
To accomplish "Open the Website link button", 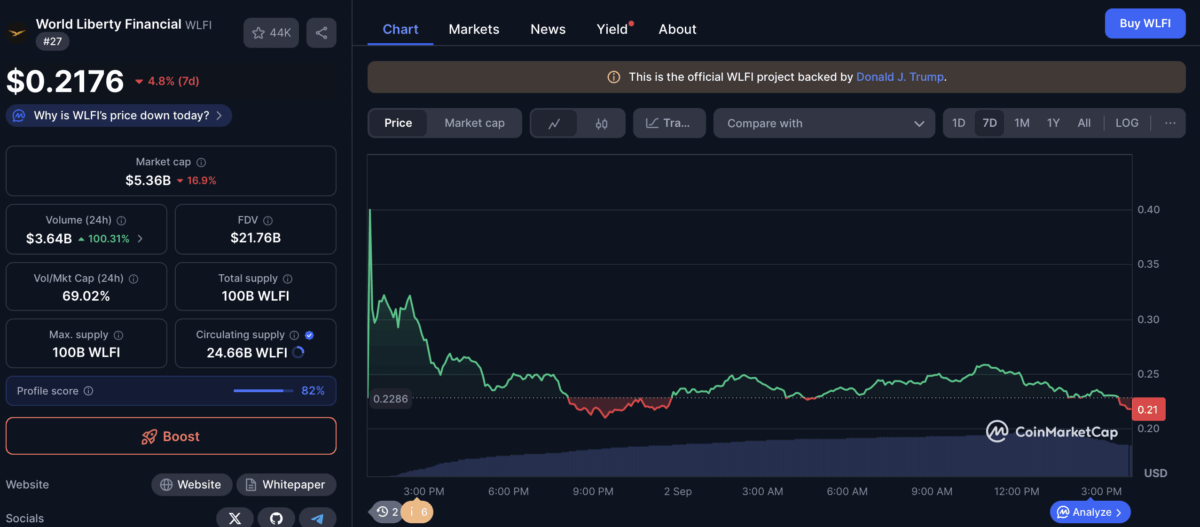I will pos(192,484).
